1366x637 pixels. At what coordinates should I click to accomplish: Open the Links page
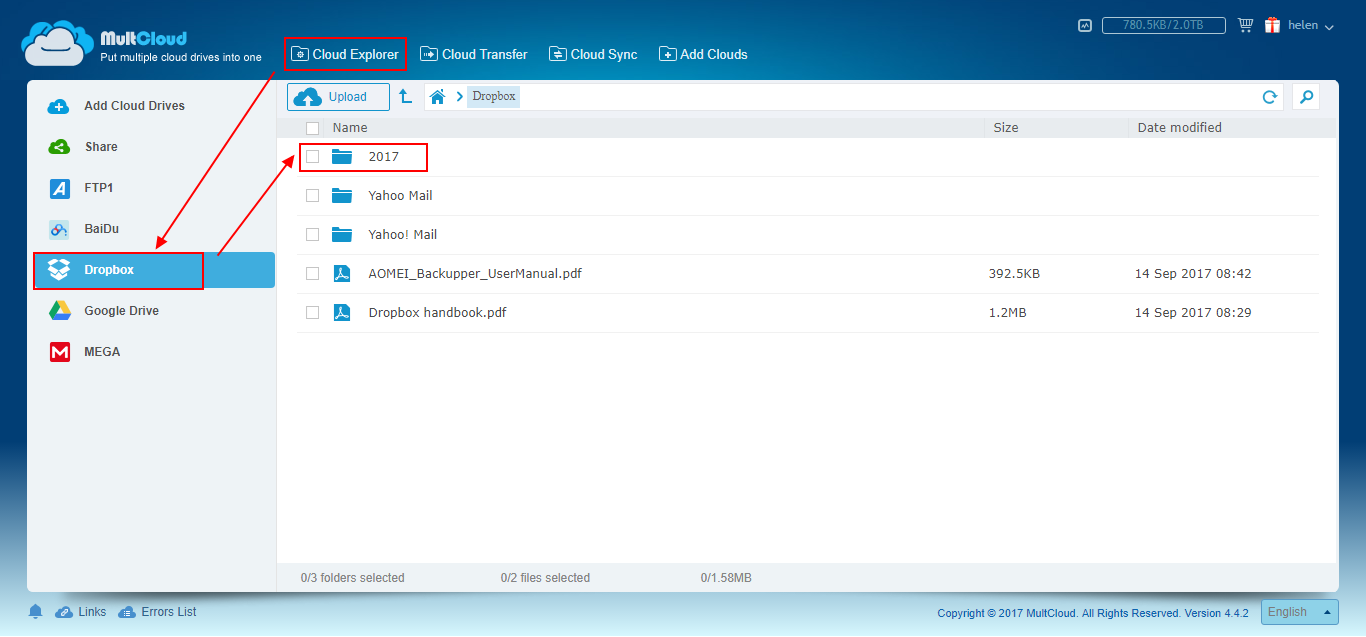81,612
